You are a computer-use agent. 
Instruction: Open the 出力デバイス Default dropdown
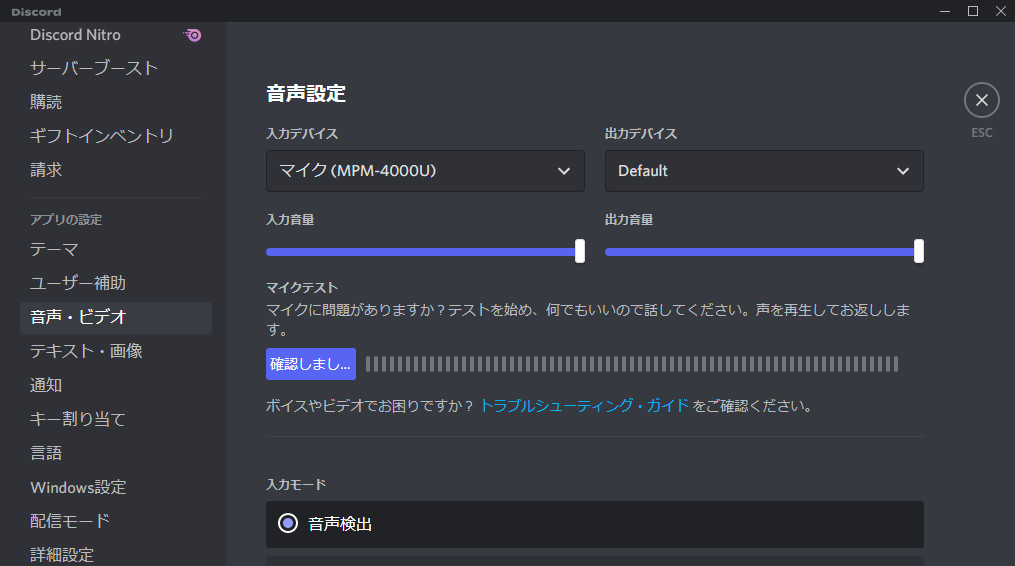pyautogui.click(x=764, y=171)
